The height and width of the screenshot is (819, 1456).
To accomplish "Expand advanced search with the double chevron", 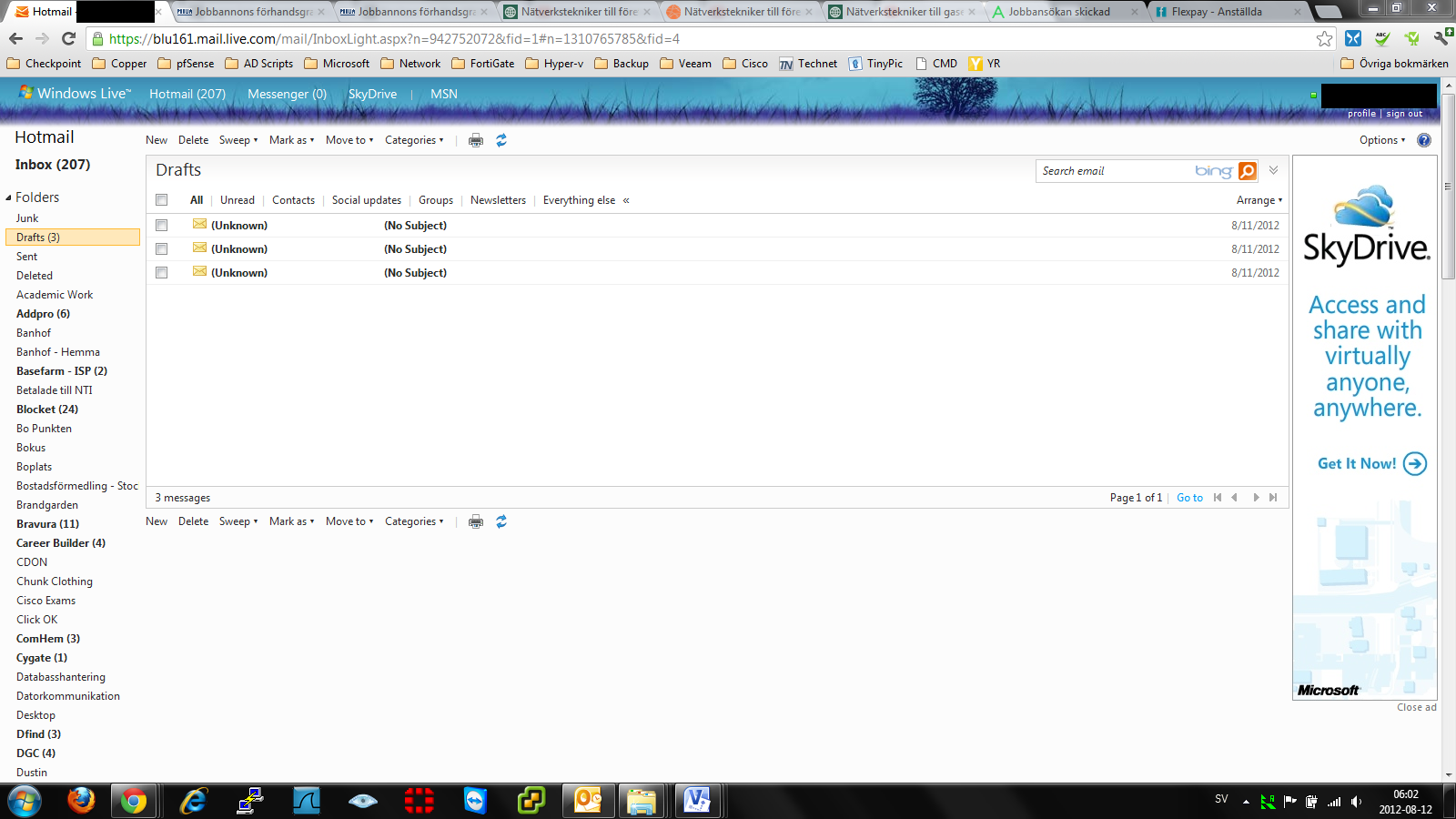I will pos(1273,170).
